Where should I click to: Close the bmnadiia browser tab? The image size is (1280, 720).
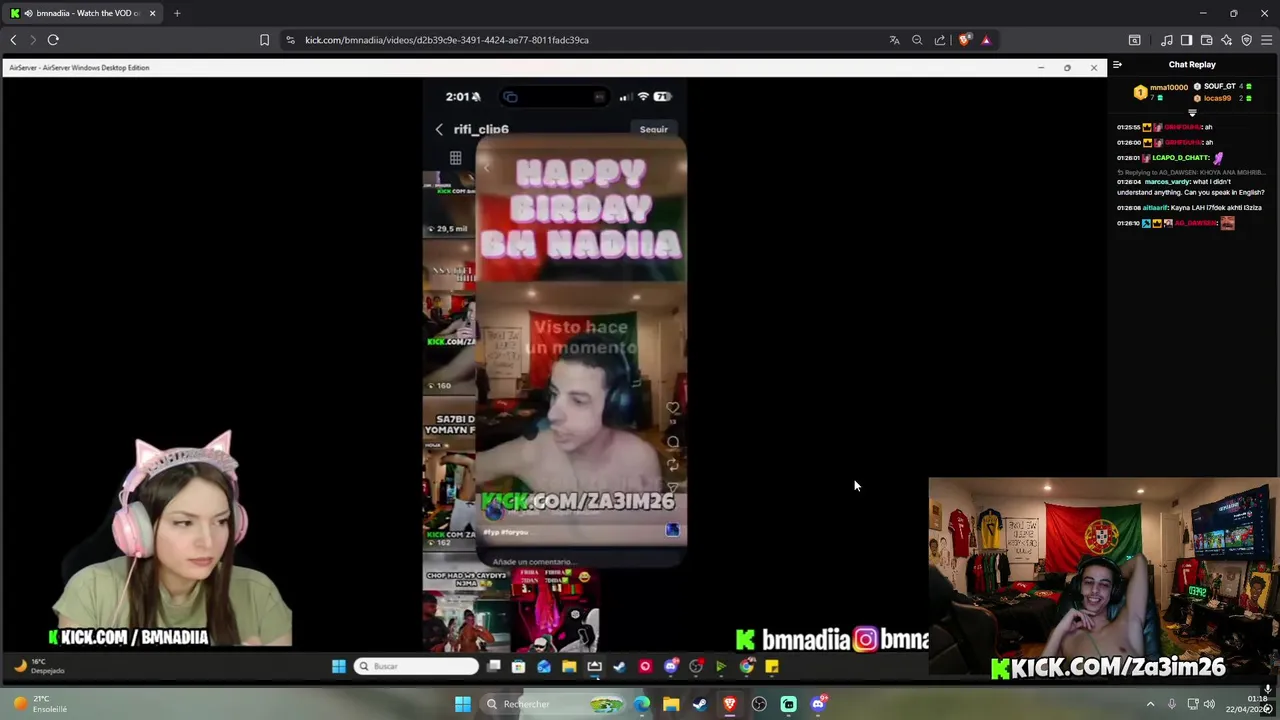click(x=152, y=13)
